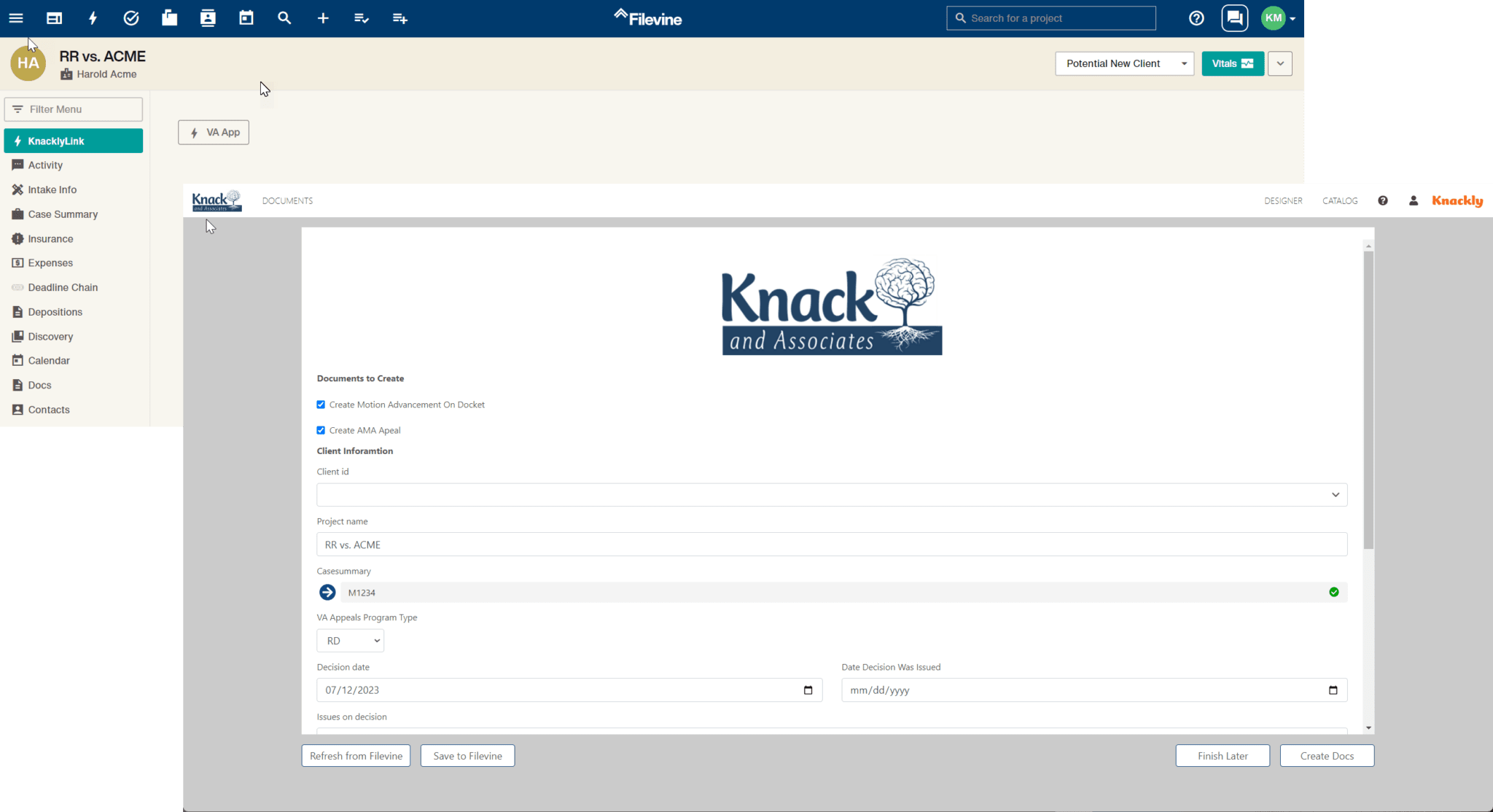Open VA Appeals Program Type RD dropdown
This screenshot has height=812, width=1493.
(350, 641)
